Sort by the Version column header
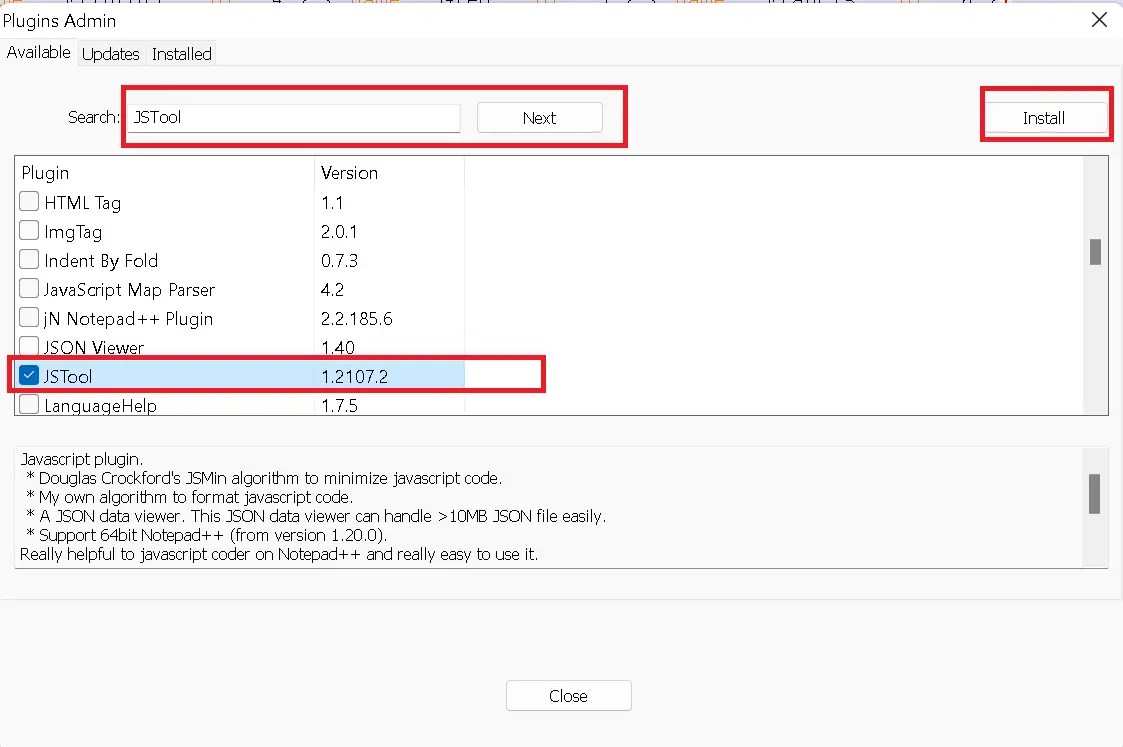This screenshot has width=1123, height=747. coord(349,173)
